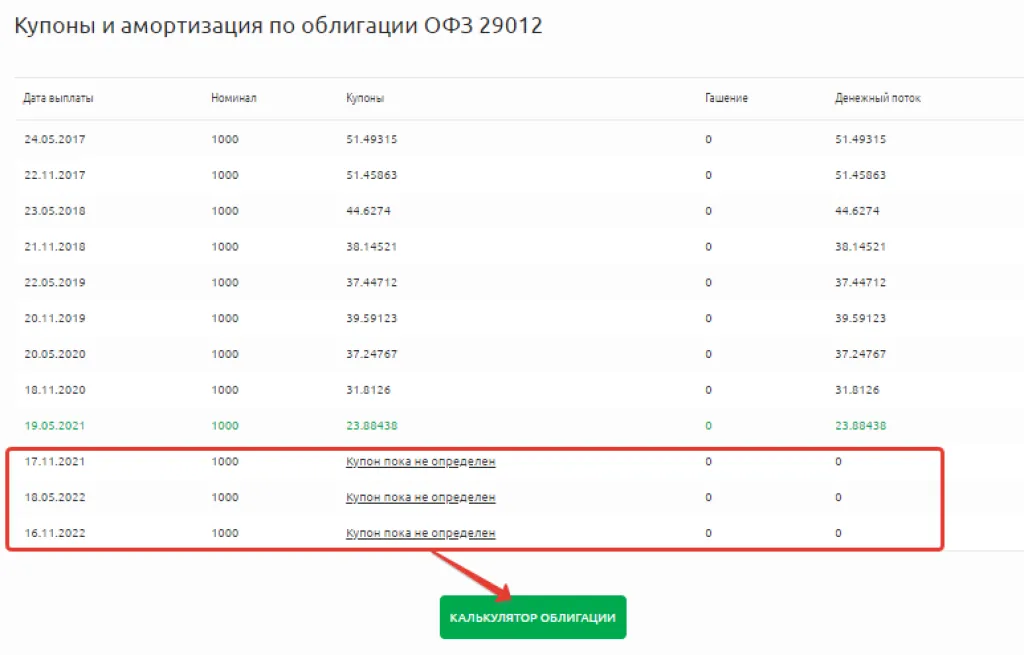Select date cell 23.05.2018
1024x655 pixels.
(x=55, y=211)
